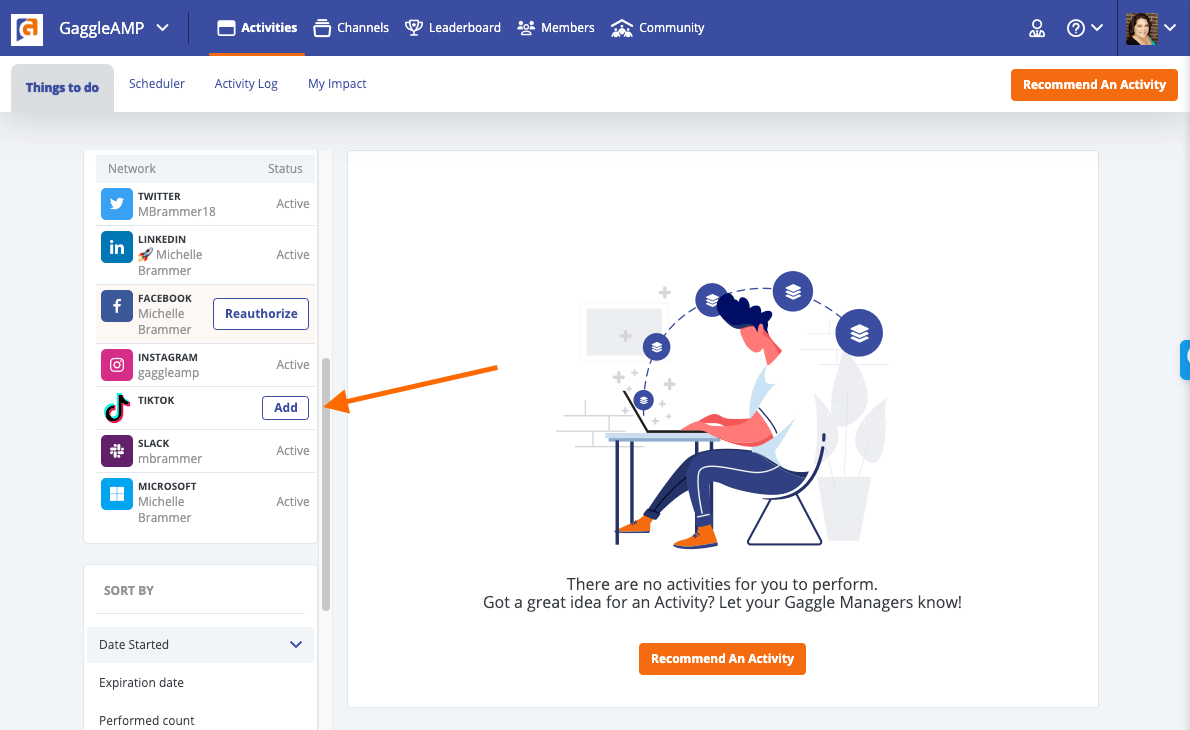
Task: Click Active status in Slack row
Action: pyautogui.click(x=292, y=451)
